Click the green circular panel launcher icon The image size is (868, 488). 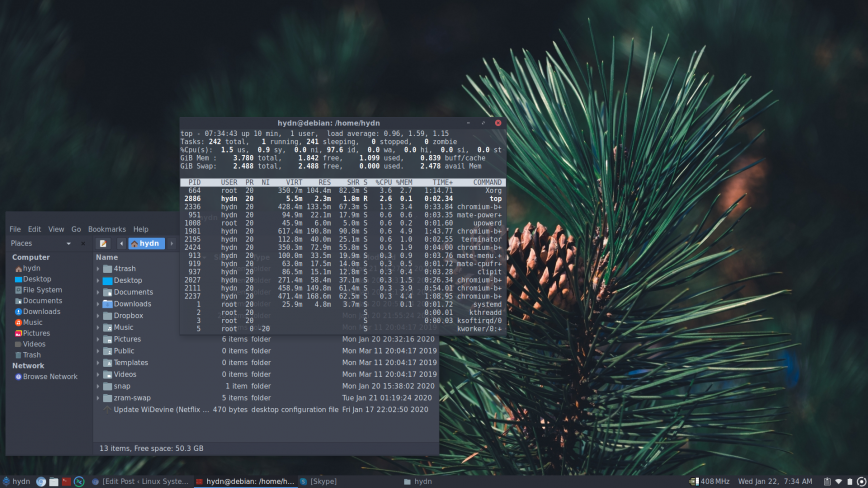(x=79, y=481)
